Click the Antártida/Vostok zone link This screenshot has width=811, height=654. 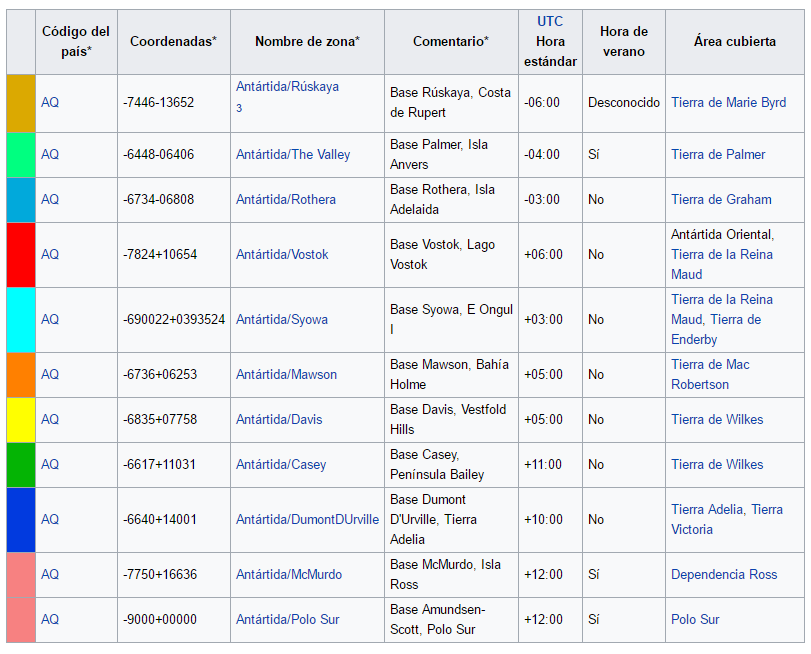coord(282,254)
